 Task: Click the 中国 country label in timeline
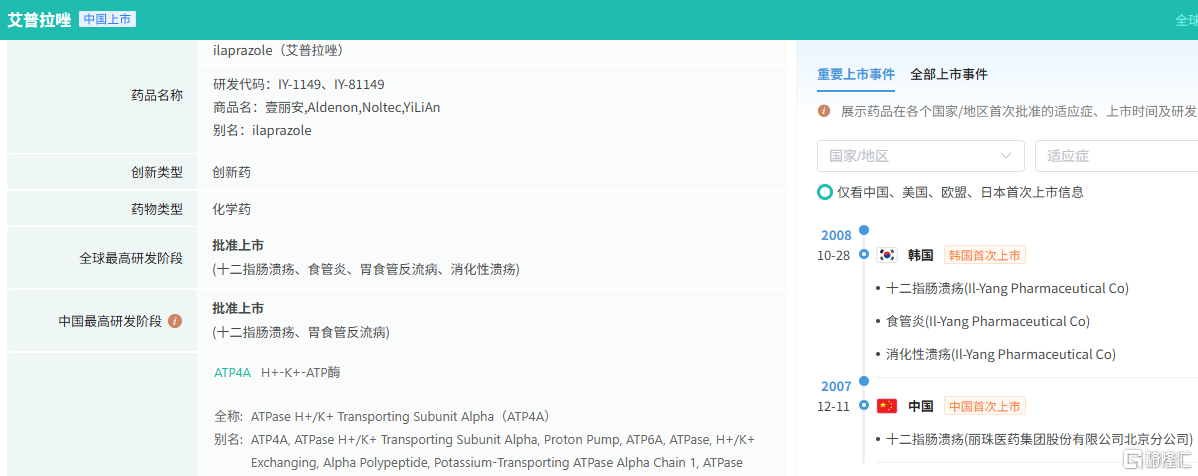[921, 406]
